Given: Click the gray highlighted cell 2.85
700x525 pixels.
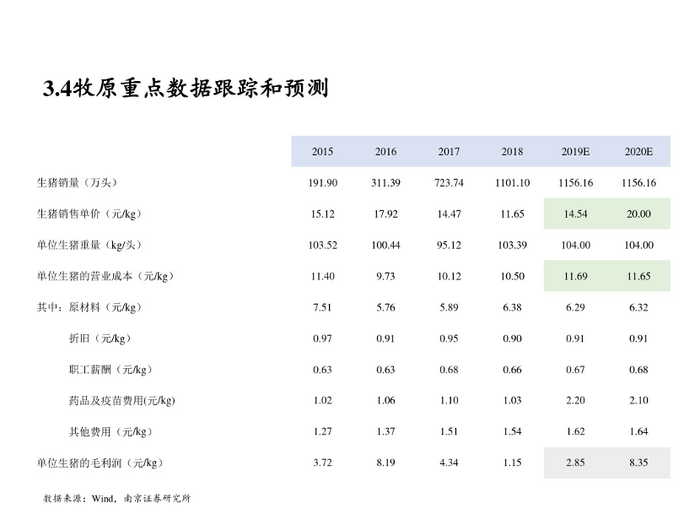Looking at the screenshot, I should tap(575, 462).
